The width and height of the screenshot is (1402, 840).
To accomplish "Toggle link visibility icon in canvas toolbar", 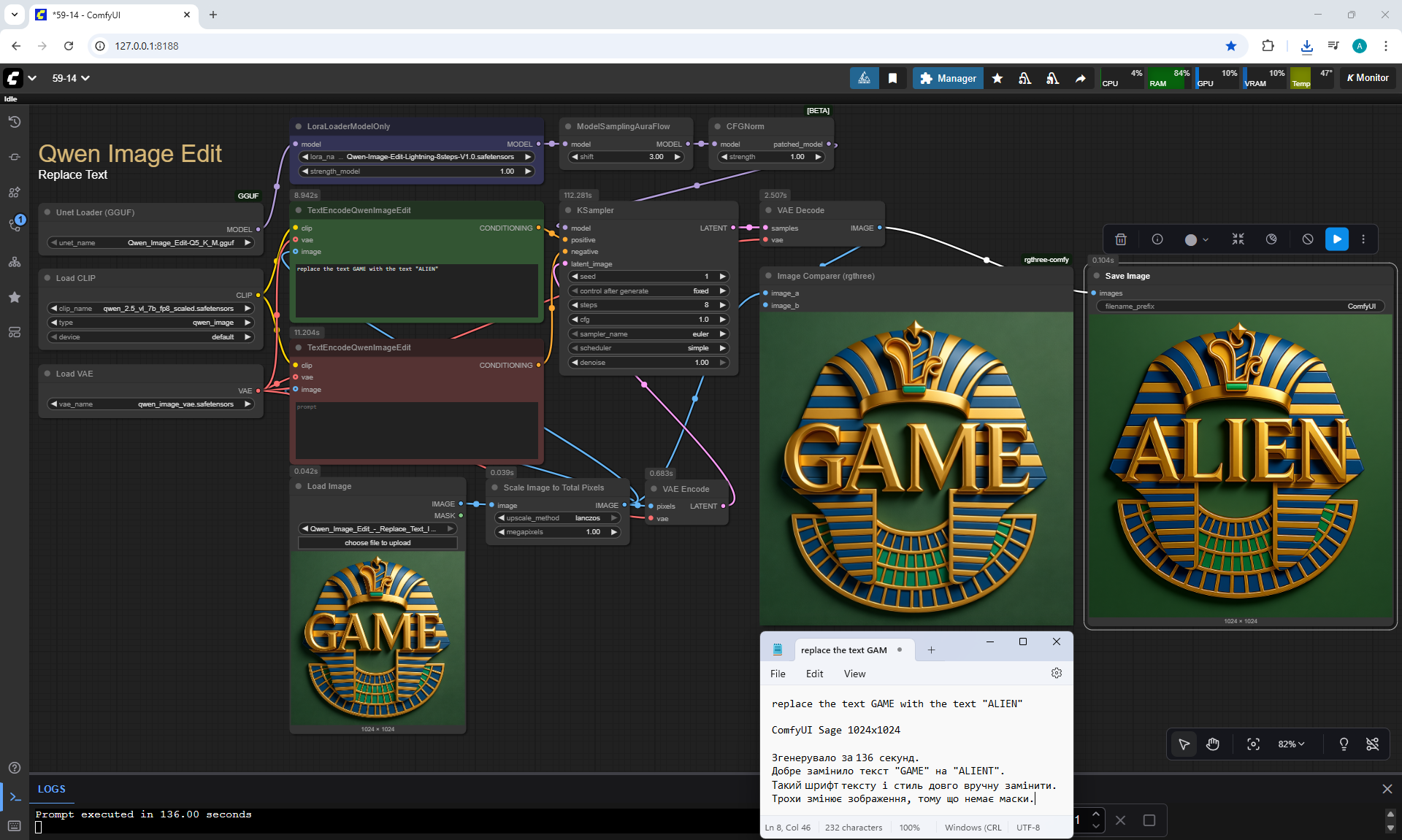I will [1372, 744].
